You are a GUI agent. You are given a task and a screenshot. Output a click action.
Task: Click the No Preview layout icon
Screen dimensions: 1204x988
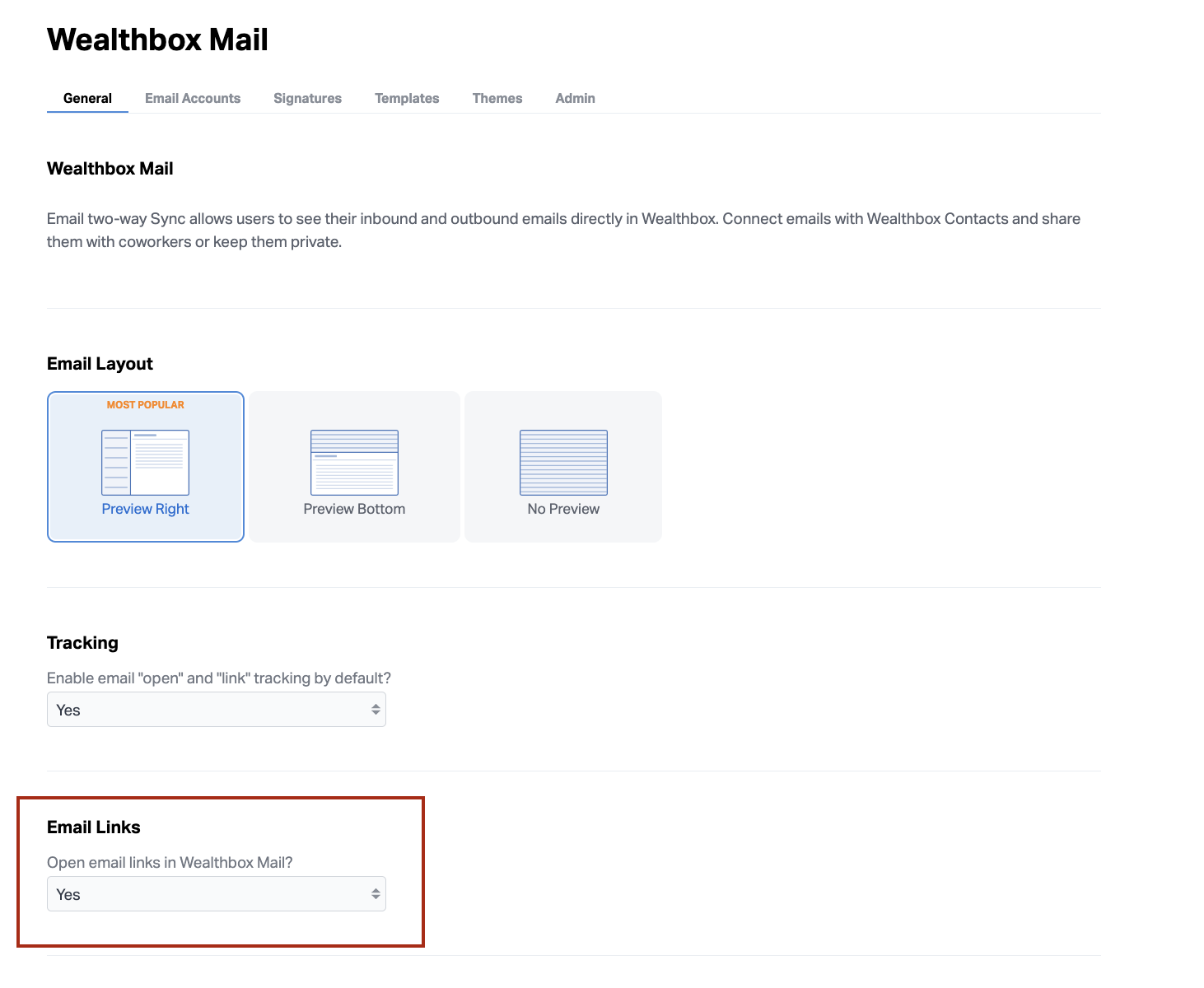[x=563, y=462]
